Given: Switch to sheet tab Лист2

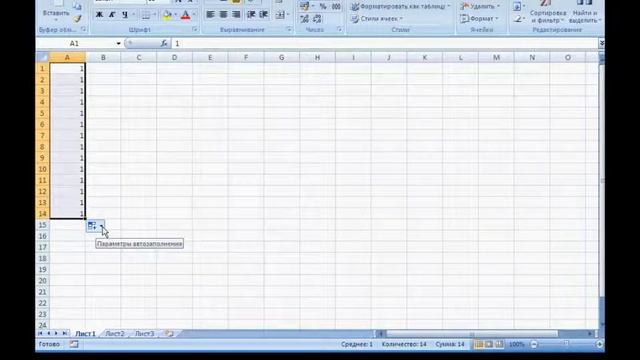Looking at the screenshot, I should coord(115,334).
